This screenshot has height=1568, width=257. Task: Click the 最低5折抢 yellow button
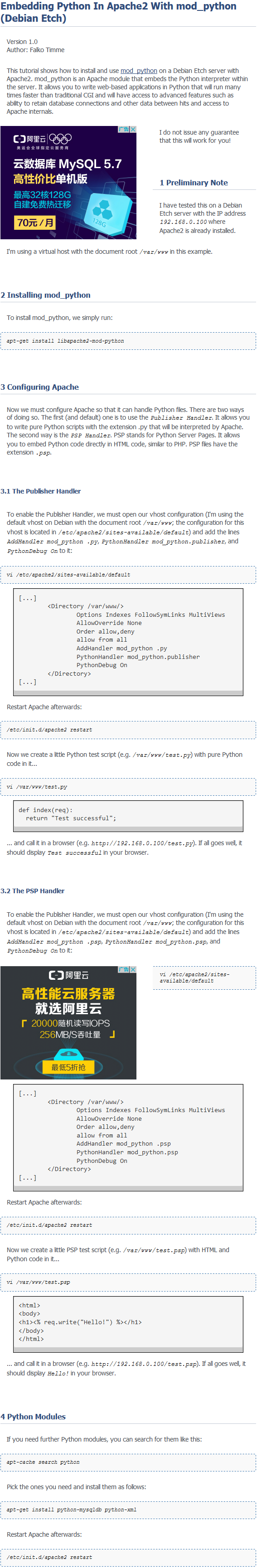coord(68,1067)
